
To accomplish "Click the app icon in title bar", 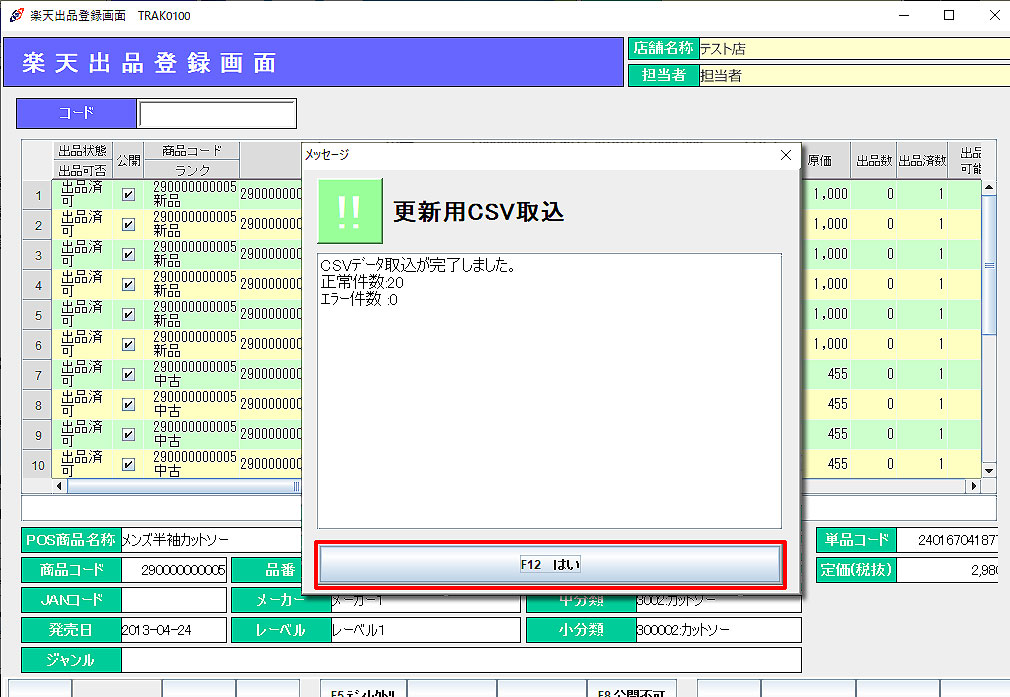I will [x=15, y=15].
